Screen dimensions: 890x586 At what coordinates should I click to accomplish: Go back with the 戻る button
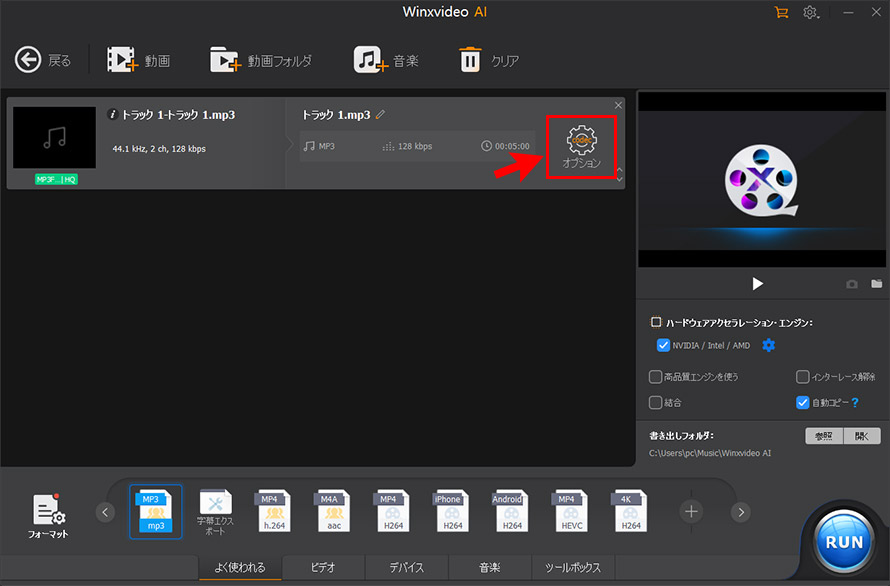[43, 60]
